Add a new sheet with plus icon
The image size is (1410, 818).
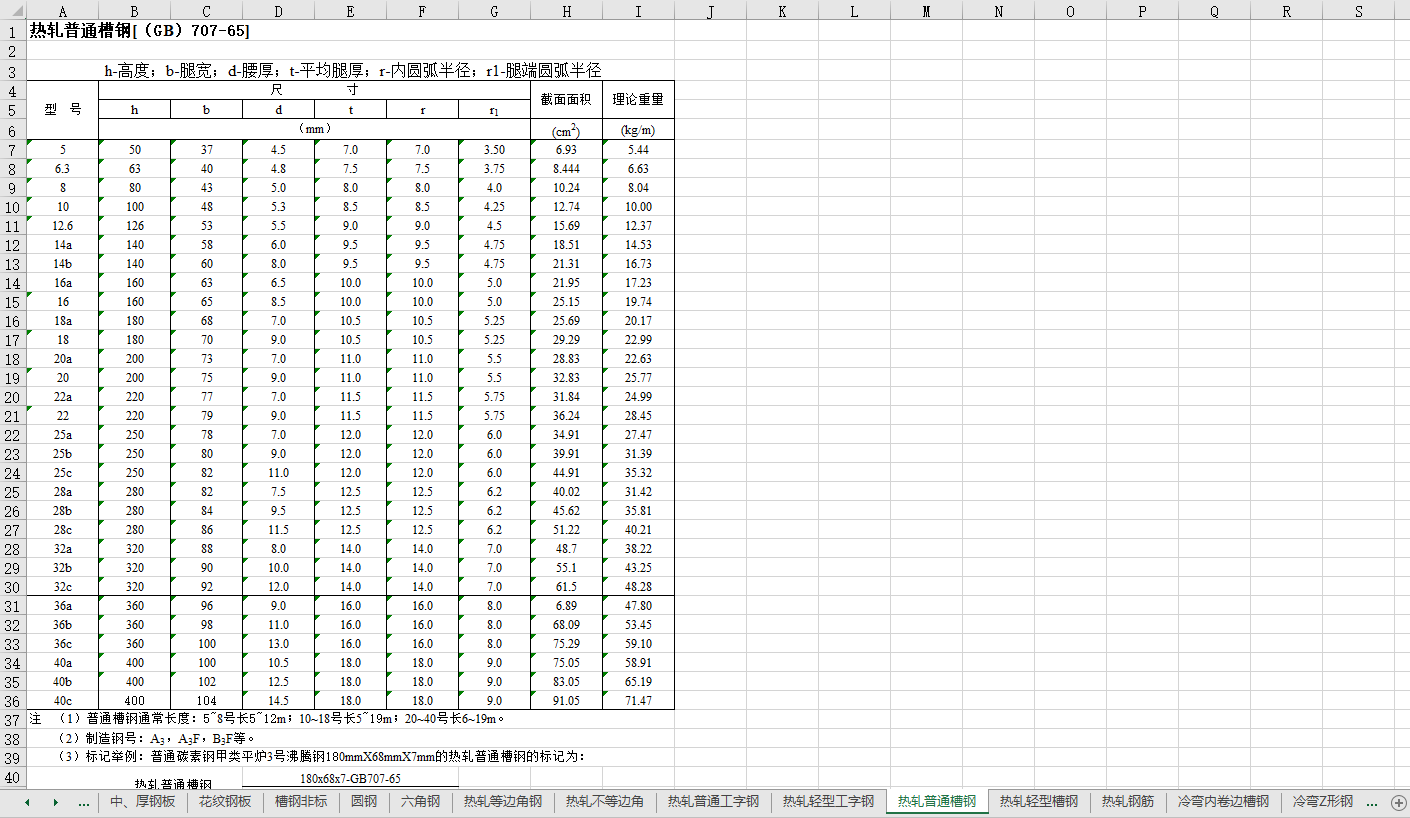1398,802
